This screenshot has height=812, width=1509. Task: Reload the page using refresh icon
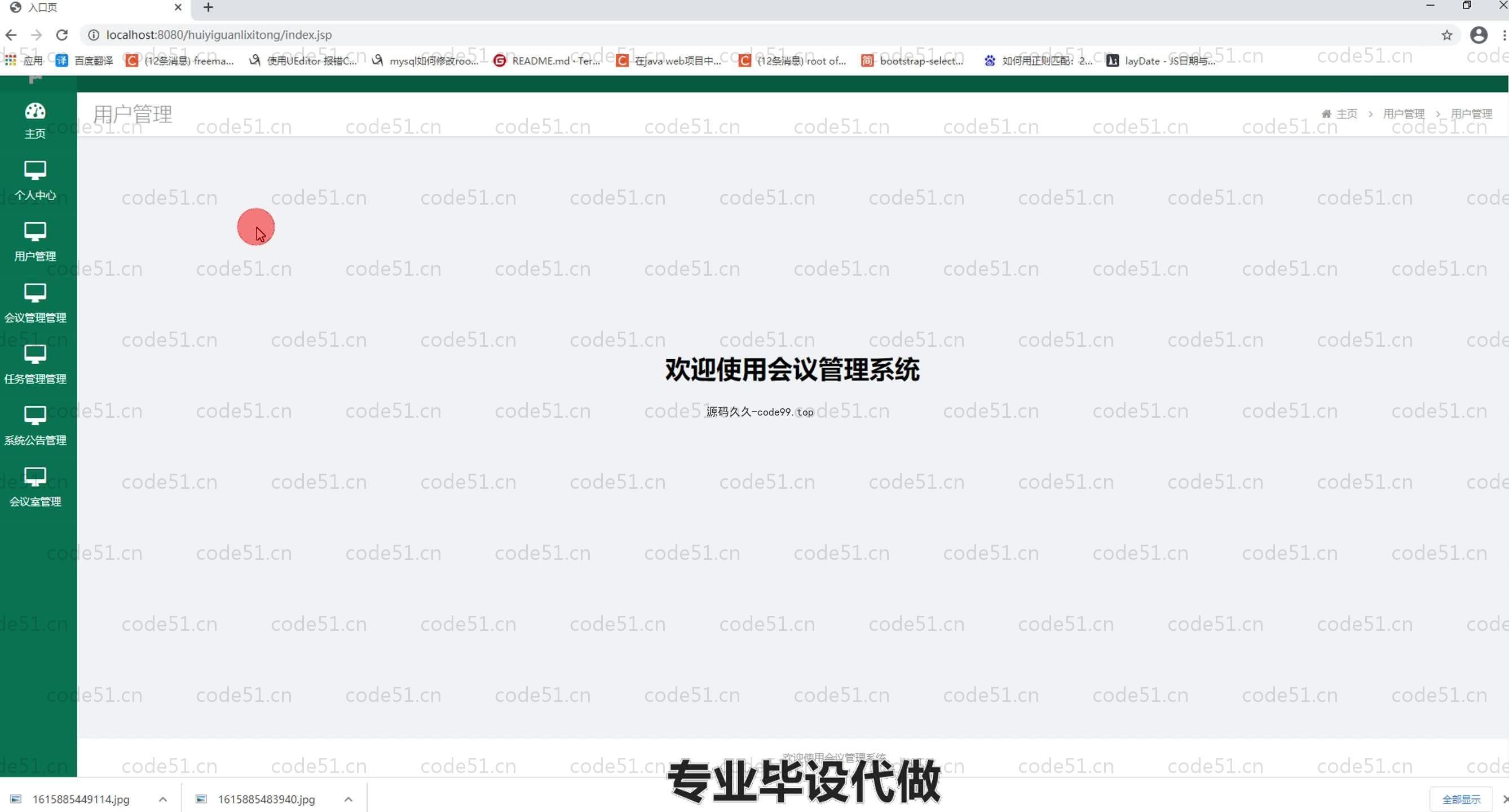click(x=61, y=35)
